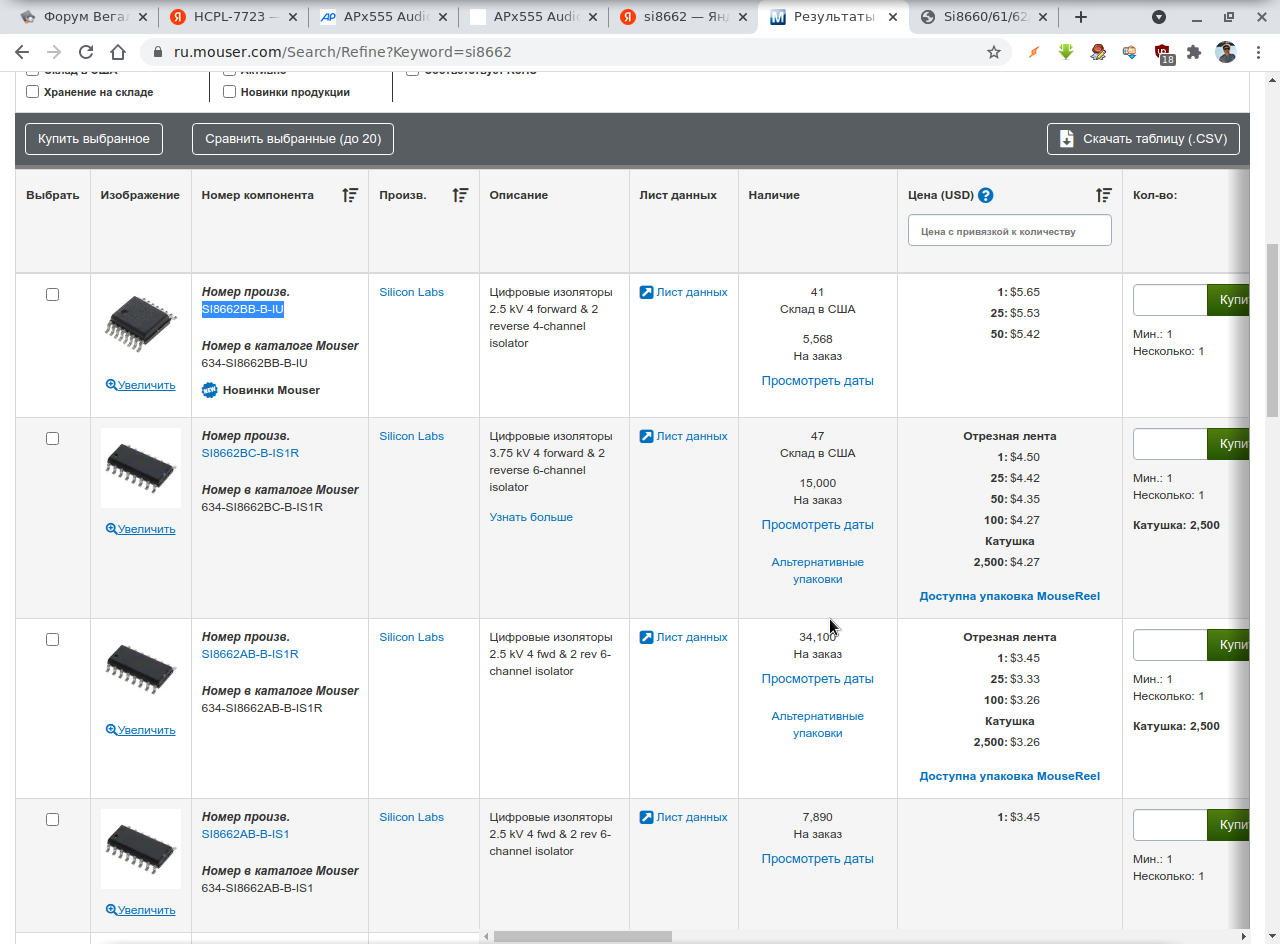Click datasheet icon for SI8662AB-B-IS1

click(646, 818)
